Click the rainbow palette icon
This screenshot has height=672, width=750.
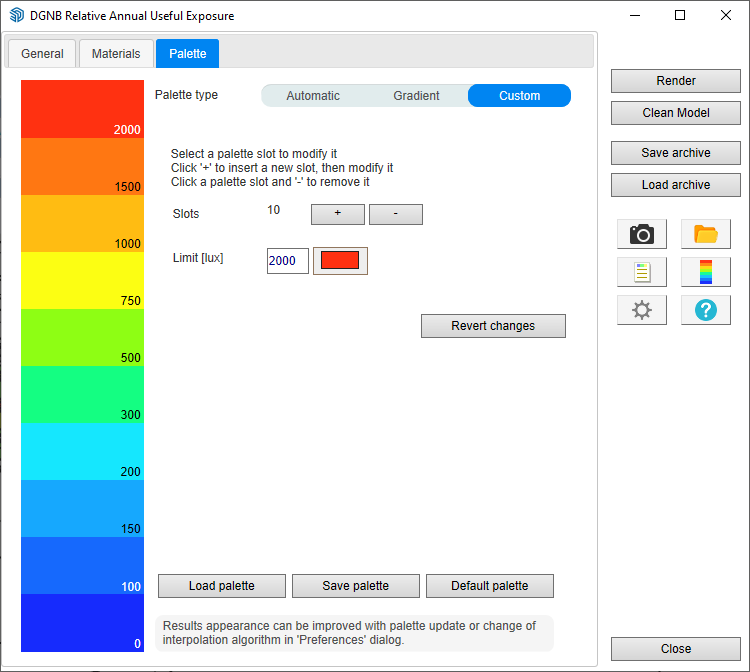coord(706,272)
